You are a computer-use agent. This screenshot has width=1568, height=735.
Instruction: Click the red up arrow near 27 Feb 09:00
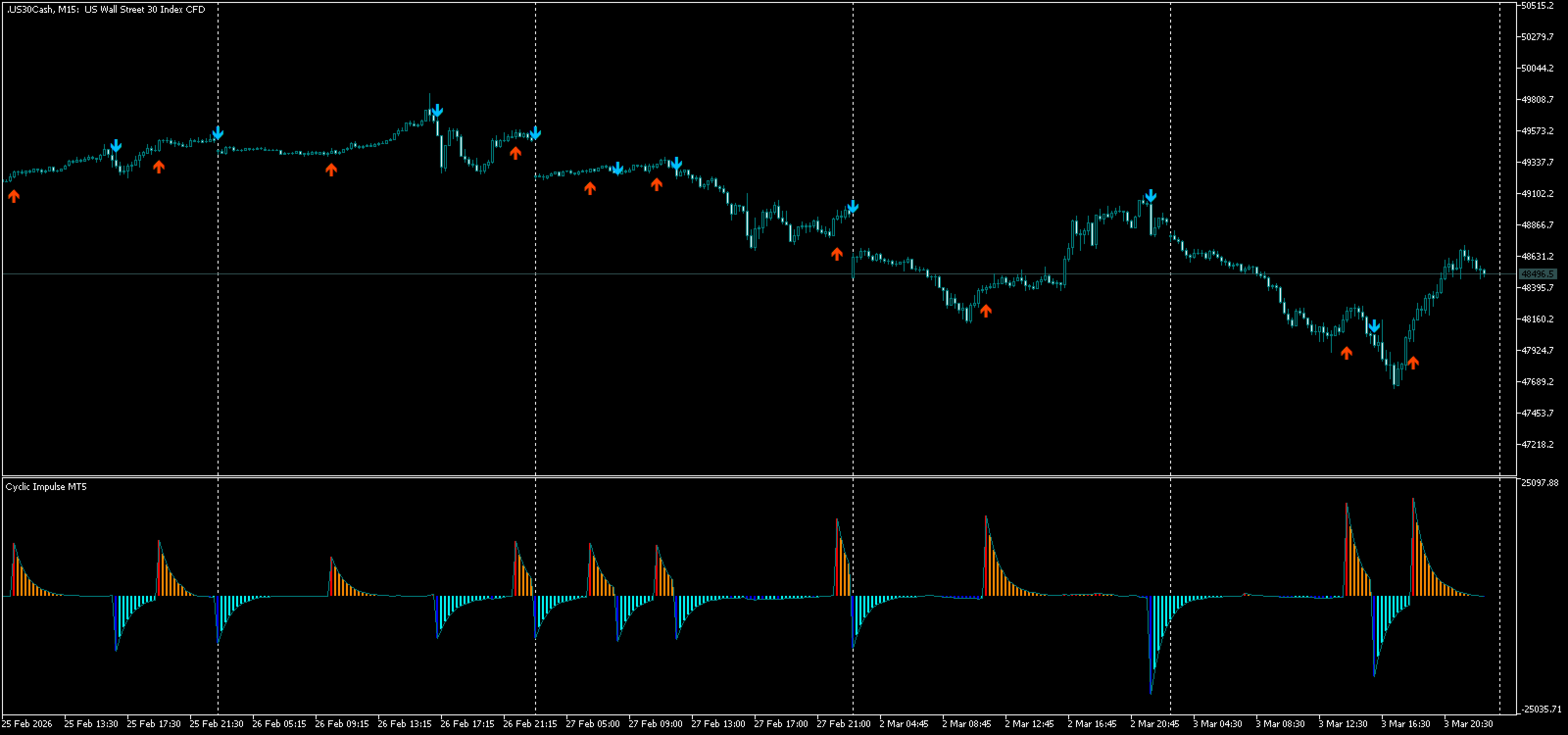click(x=657, y=184)
